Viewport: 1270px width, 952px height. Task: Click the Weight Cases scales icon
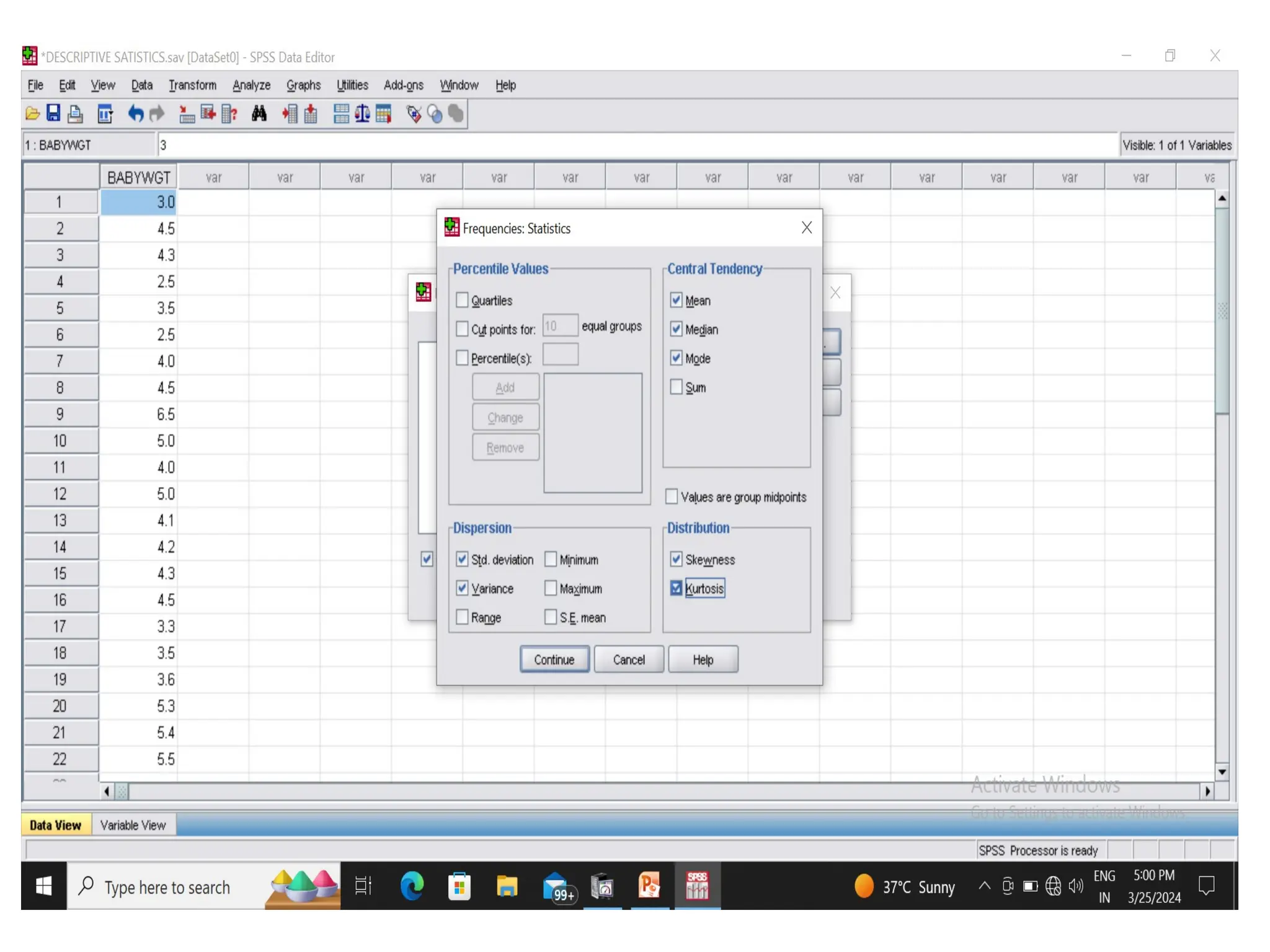pos(362,113)
